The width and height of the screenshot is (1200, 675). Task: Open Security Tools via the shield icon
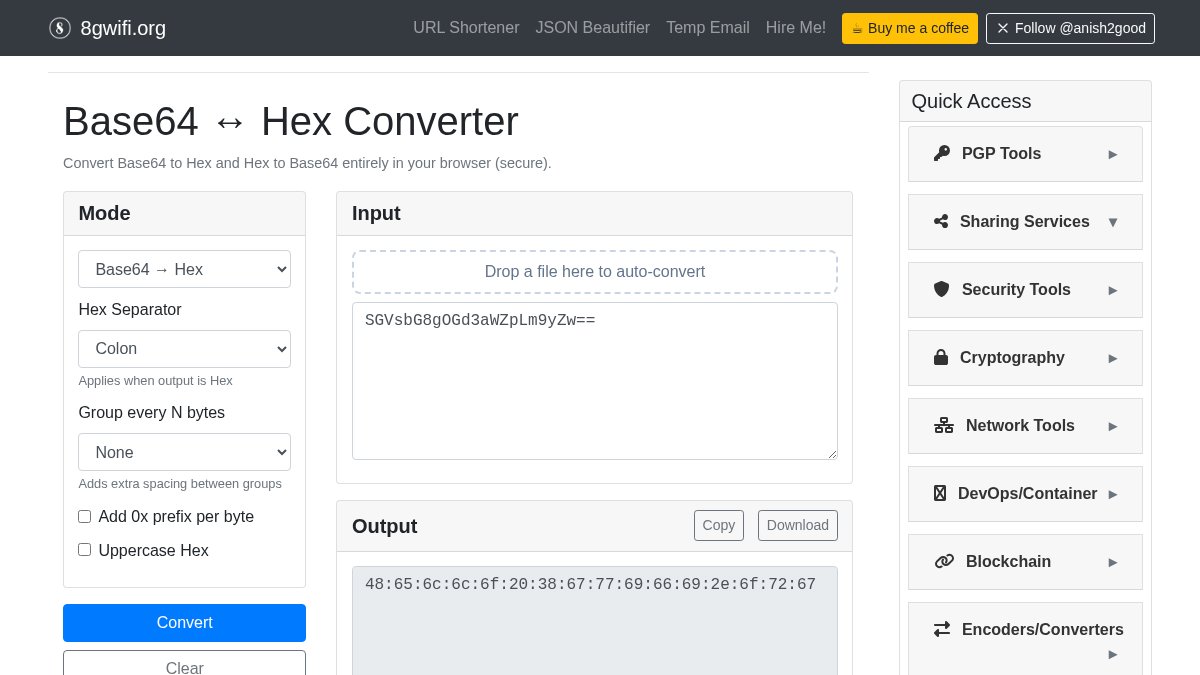point(941,289)
